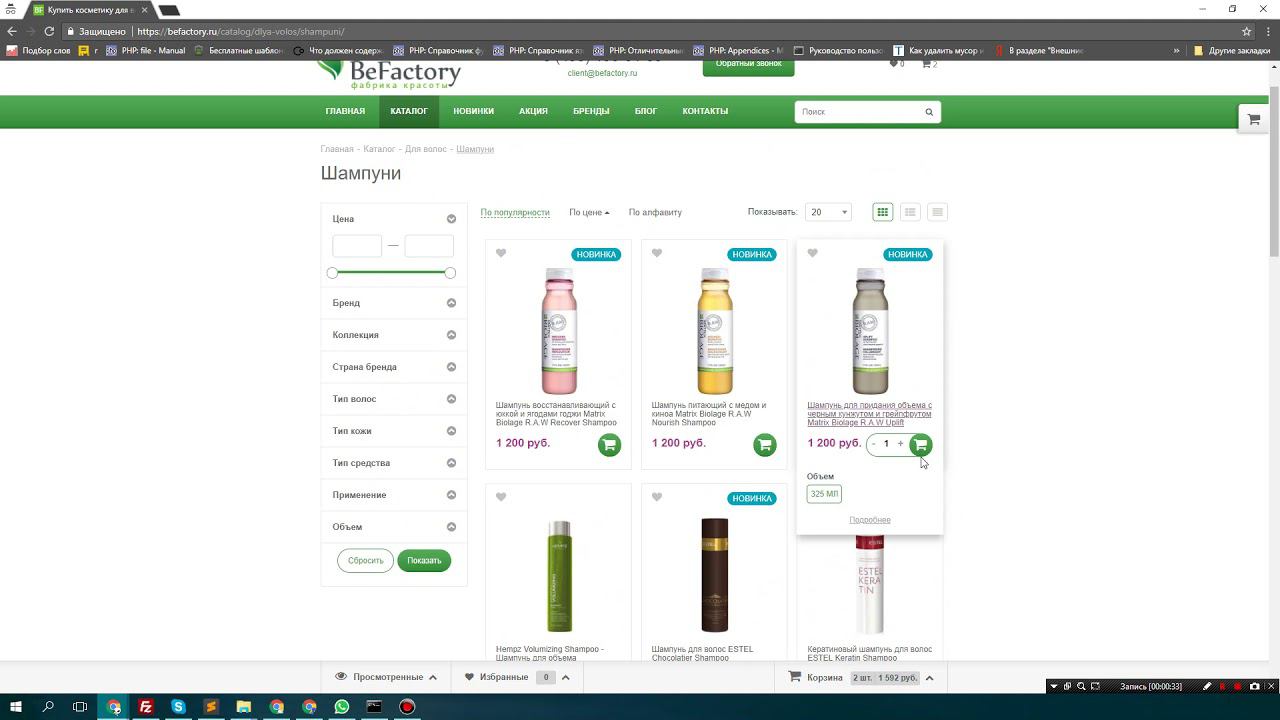
Task: Open the header cart counter icon
Action: click(x=929, y=64)
